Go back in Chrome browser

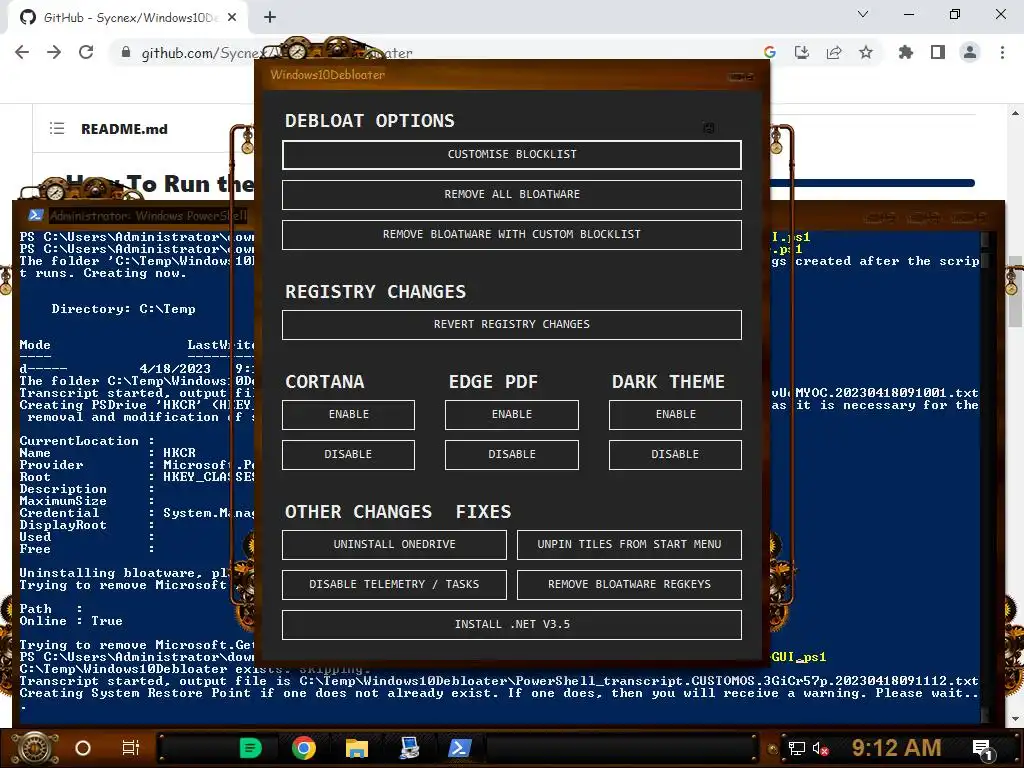pos(22,52)
